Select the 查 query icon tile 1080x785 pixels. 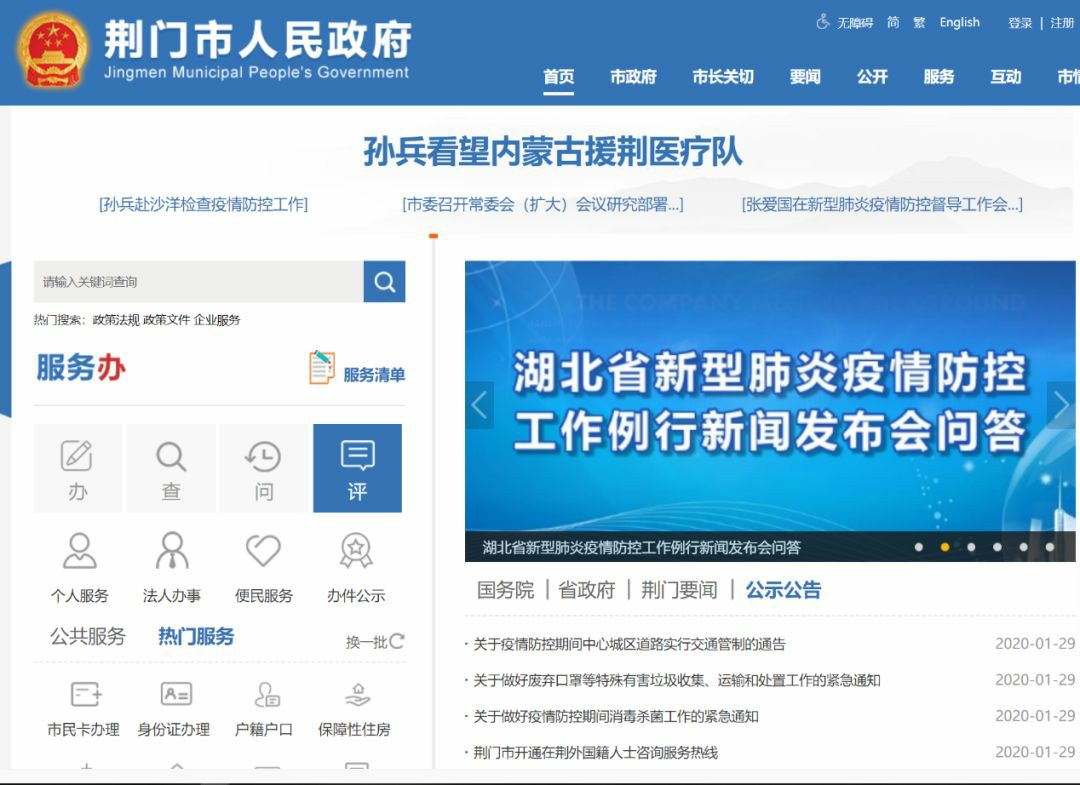click(x=171, y=468)
